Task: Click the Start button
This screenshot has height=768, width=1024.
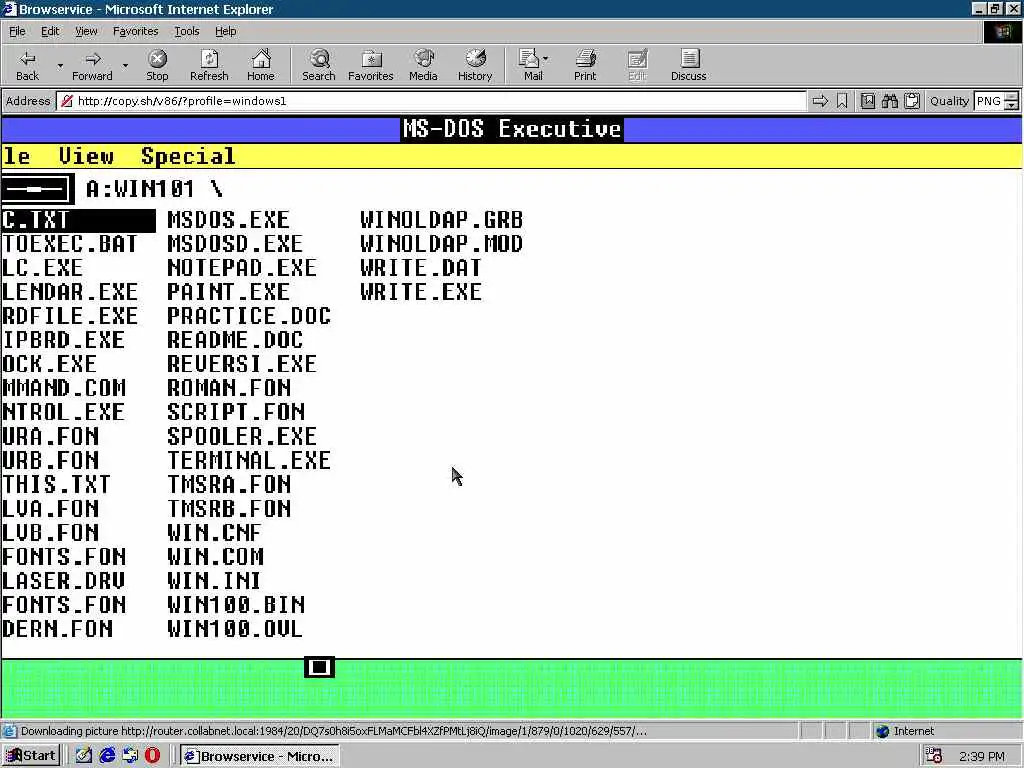Action: coord(31,756)
